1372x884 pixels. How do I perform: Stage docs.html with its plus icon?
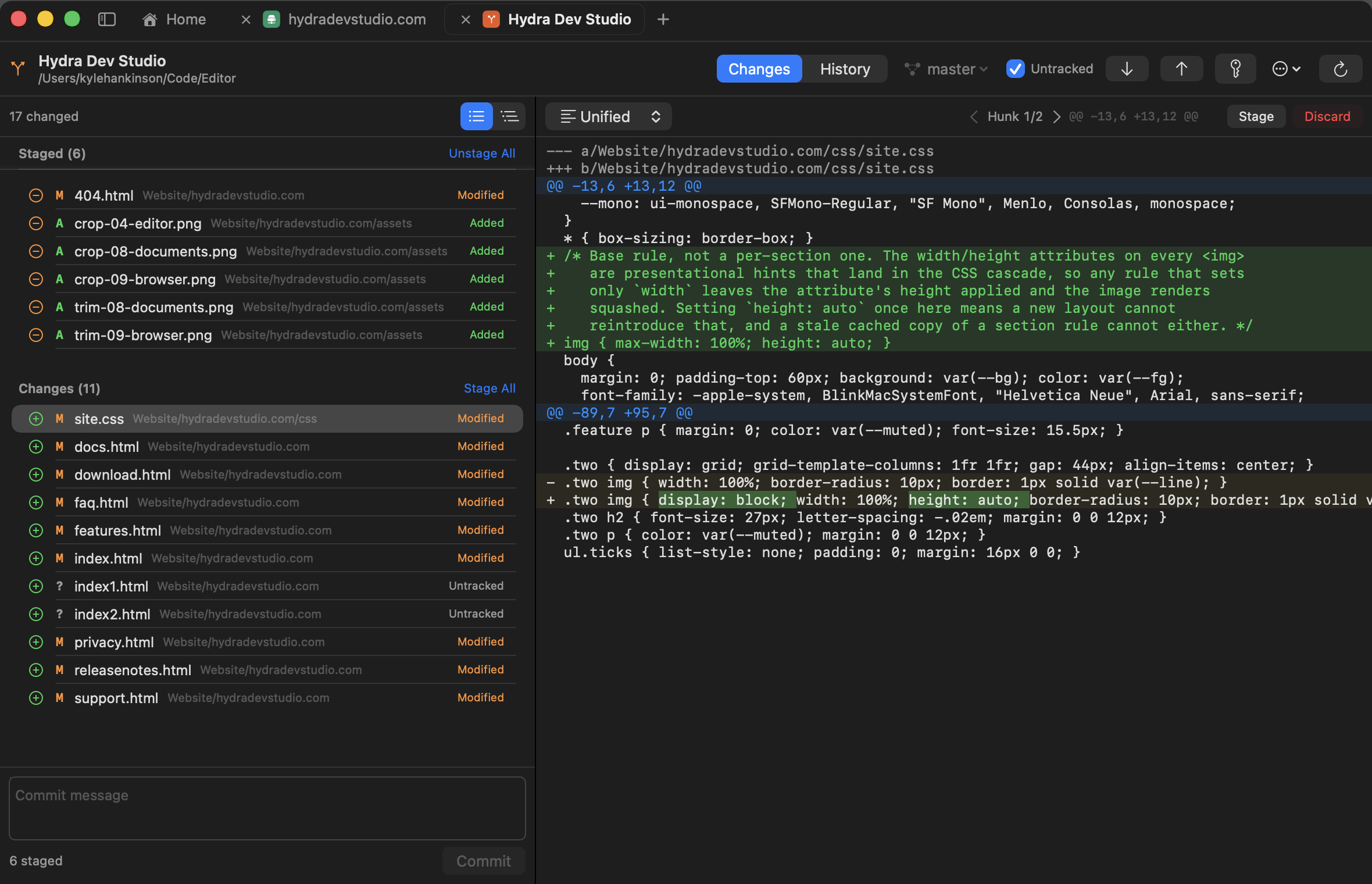coord(36,447)
